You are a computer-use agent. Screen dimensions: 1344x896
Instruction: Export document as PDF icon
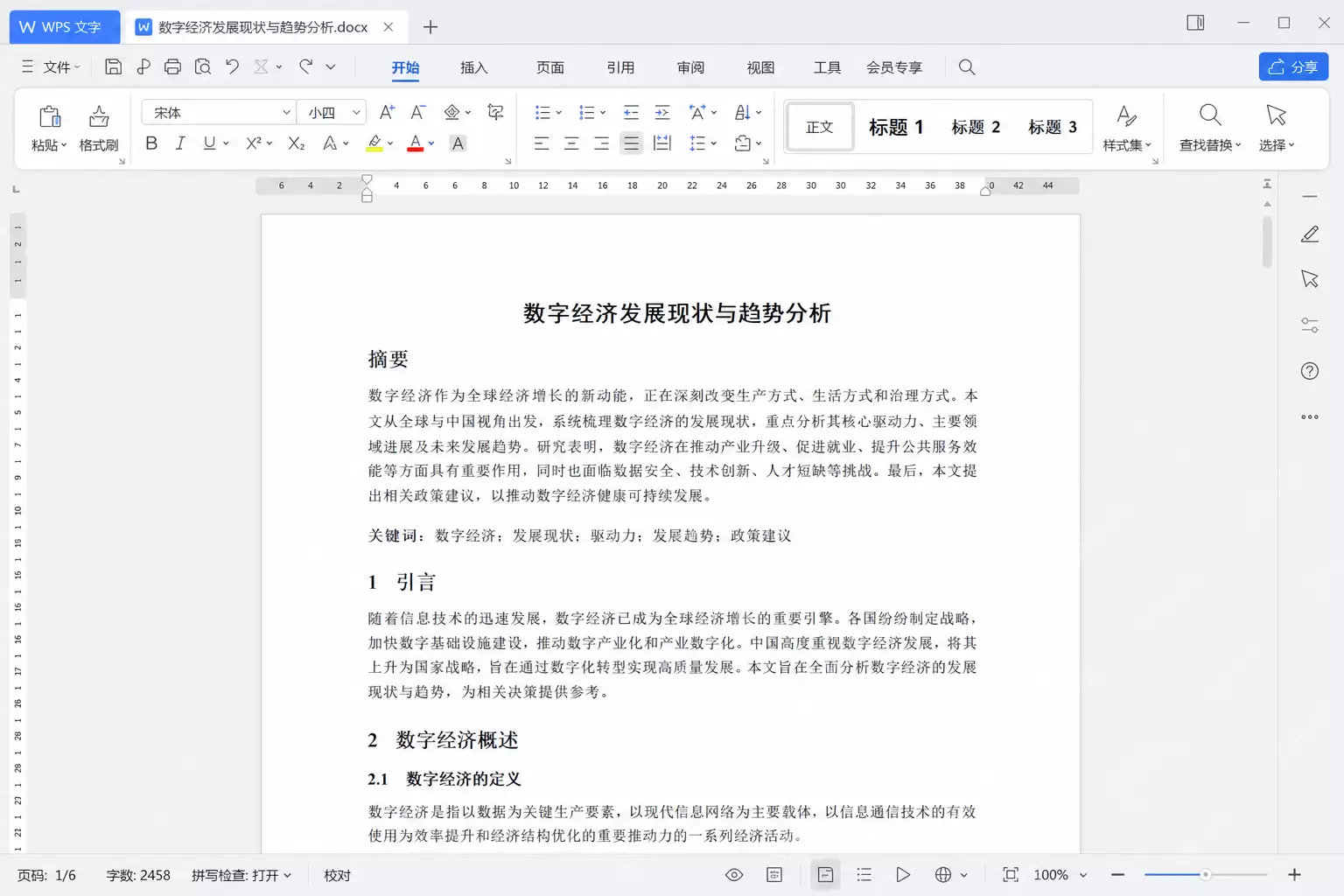tap(143, 66)
